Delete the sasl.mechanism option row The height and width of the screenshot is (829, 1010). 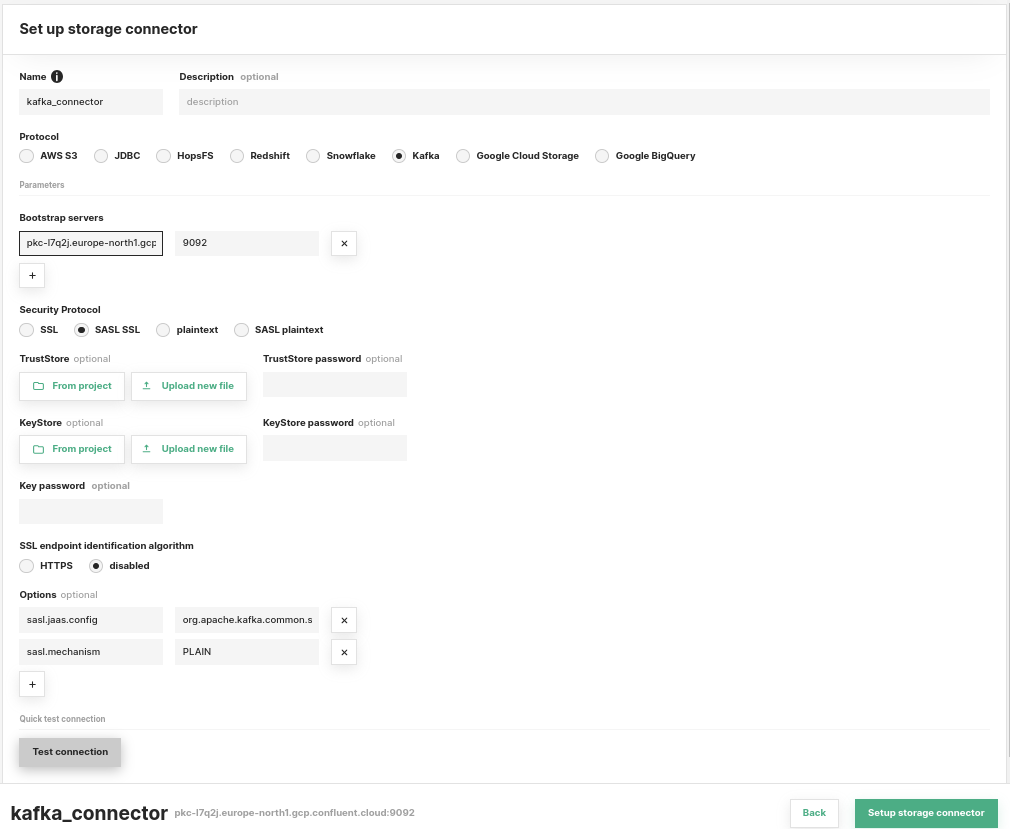[344, 652]
